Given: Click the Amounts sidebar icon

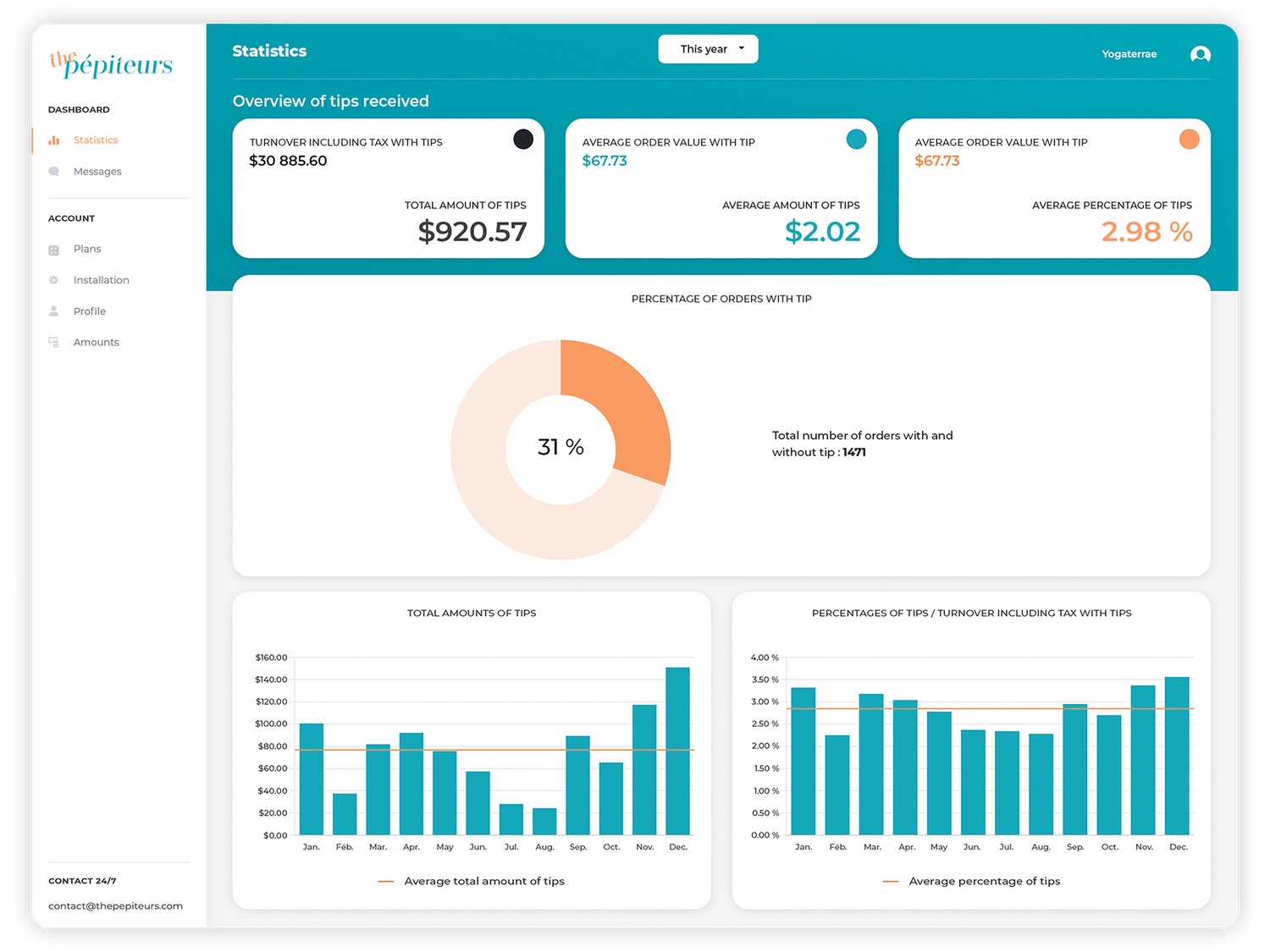Looking at the screenshot, I should coord(54,343).
